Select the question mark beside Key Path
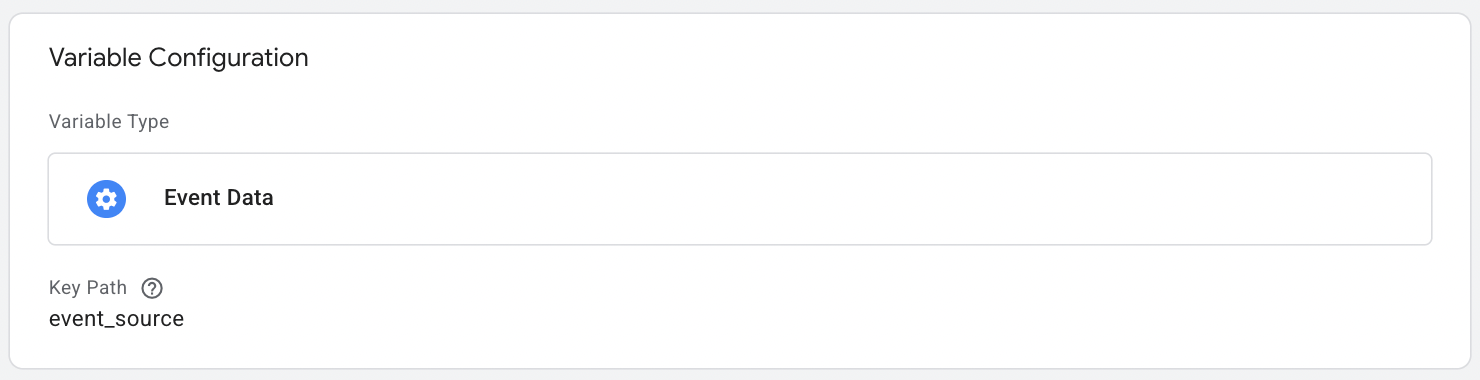The height and width of the screenshot is (380, 1480). (x=152, y=288)
